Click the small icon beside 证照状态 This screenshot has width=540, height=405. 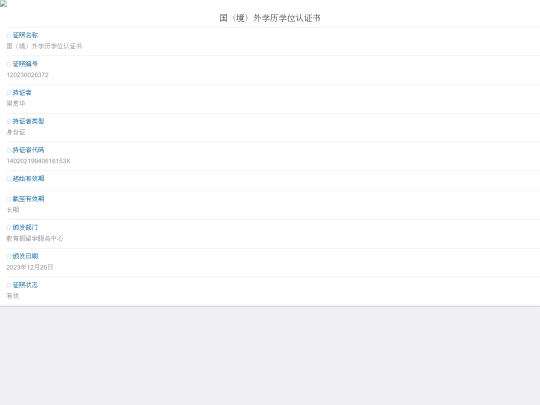(9, 285)
